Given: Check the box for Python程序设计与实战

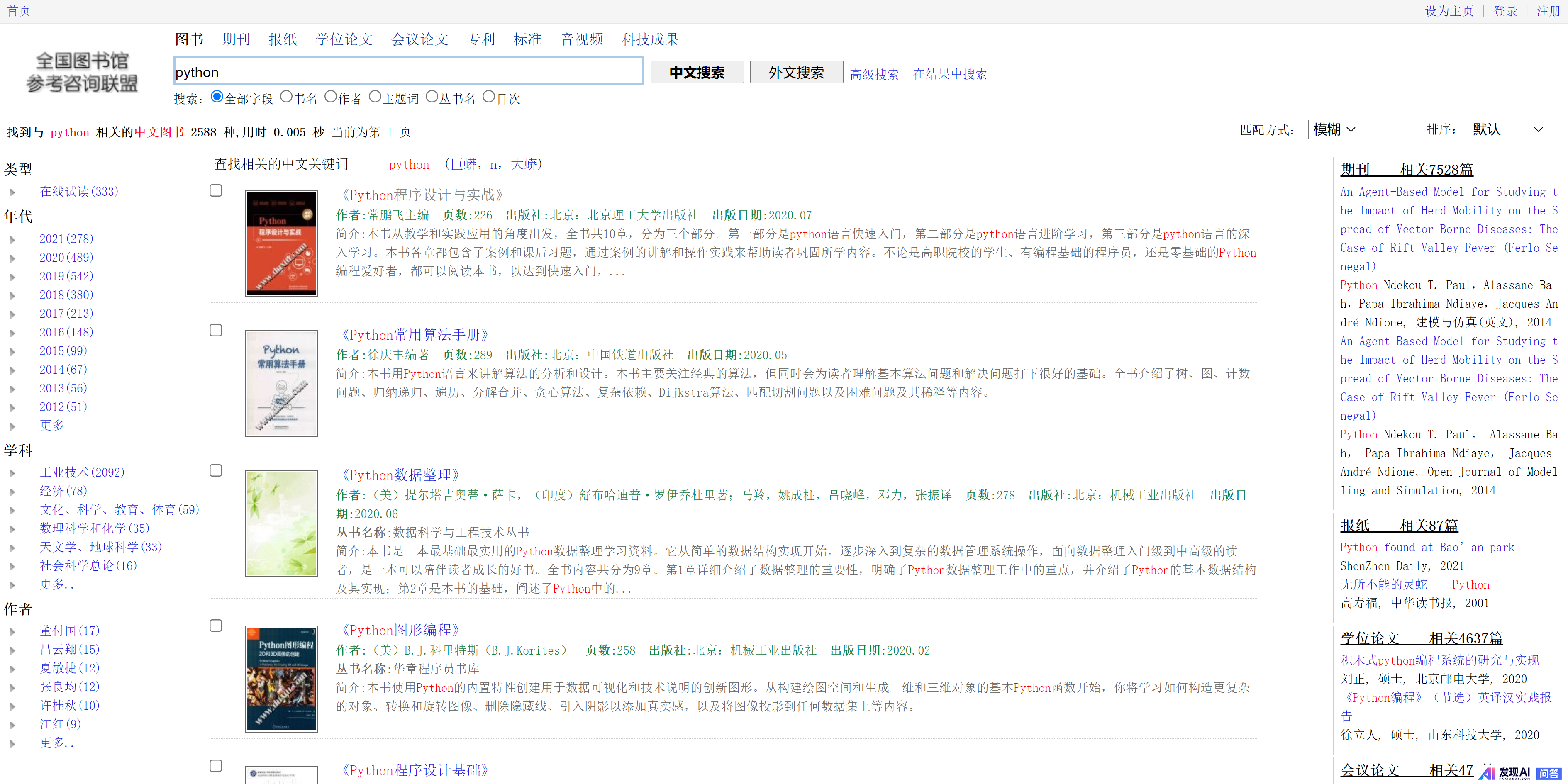Looking at the screenshot, I should 215,190.
